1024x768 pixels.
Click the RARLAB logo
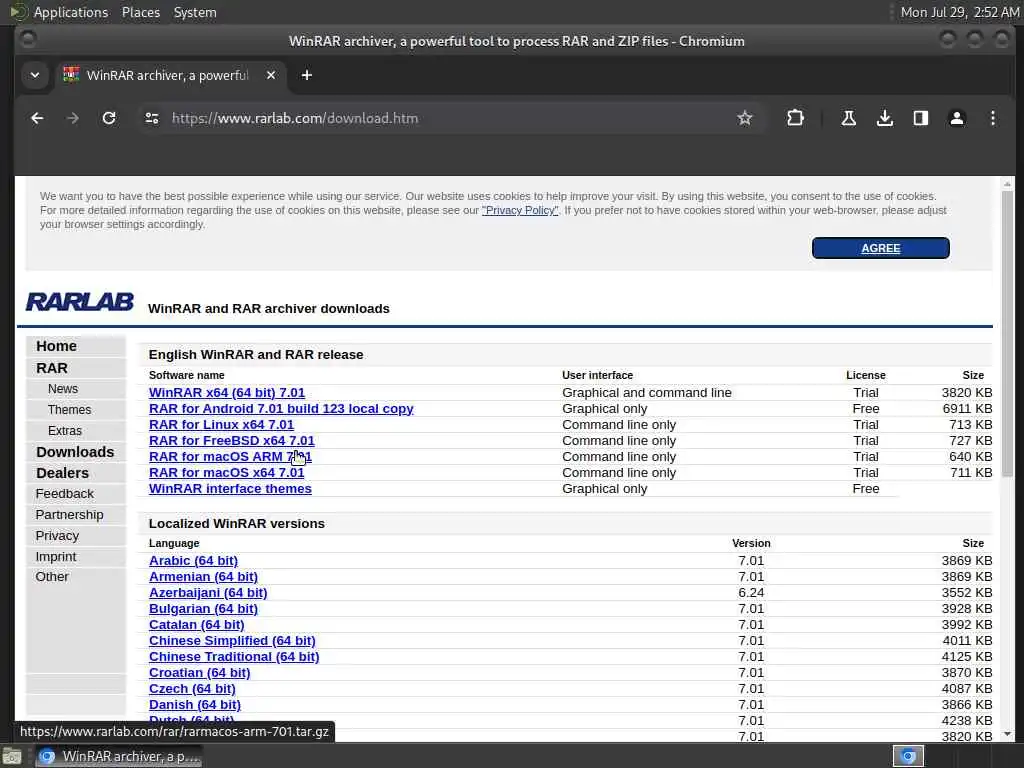click(x=80, y=302)
